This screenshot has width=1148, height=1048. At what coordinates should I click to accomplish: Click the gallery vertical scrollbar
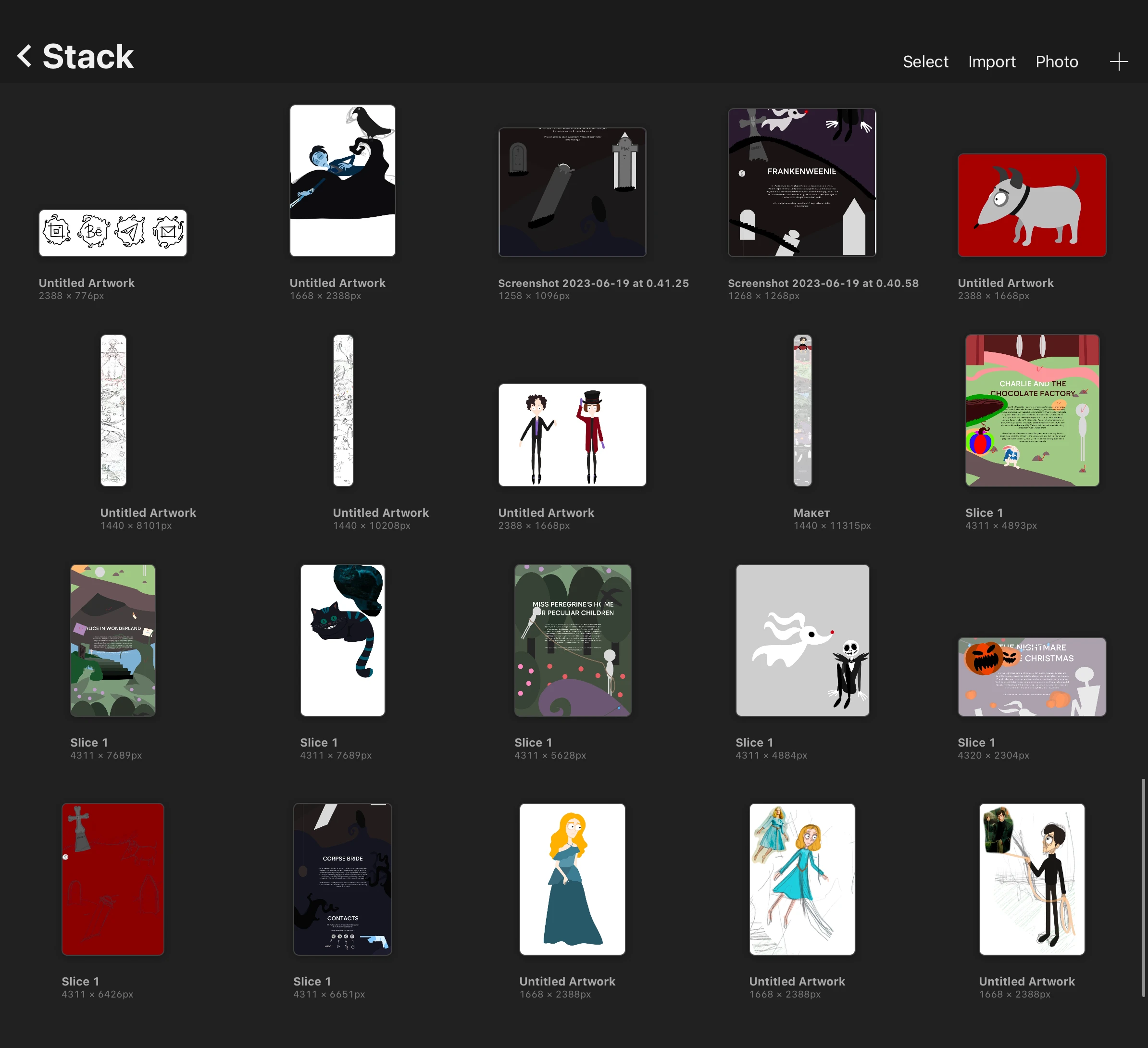(x=1143, y=887)
